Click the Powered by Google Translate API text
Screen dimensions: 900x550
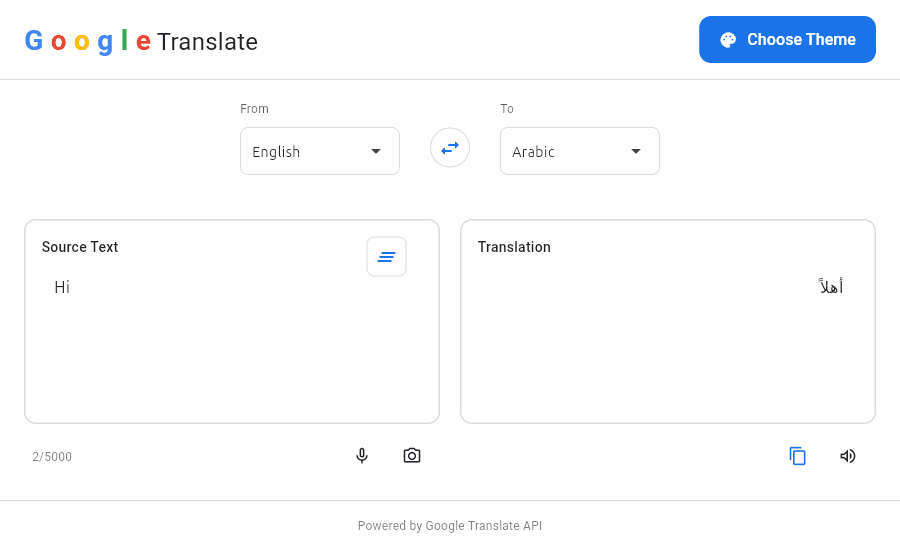tap(450, 526)
